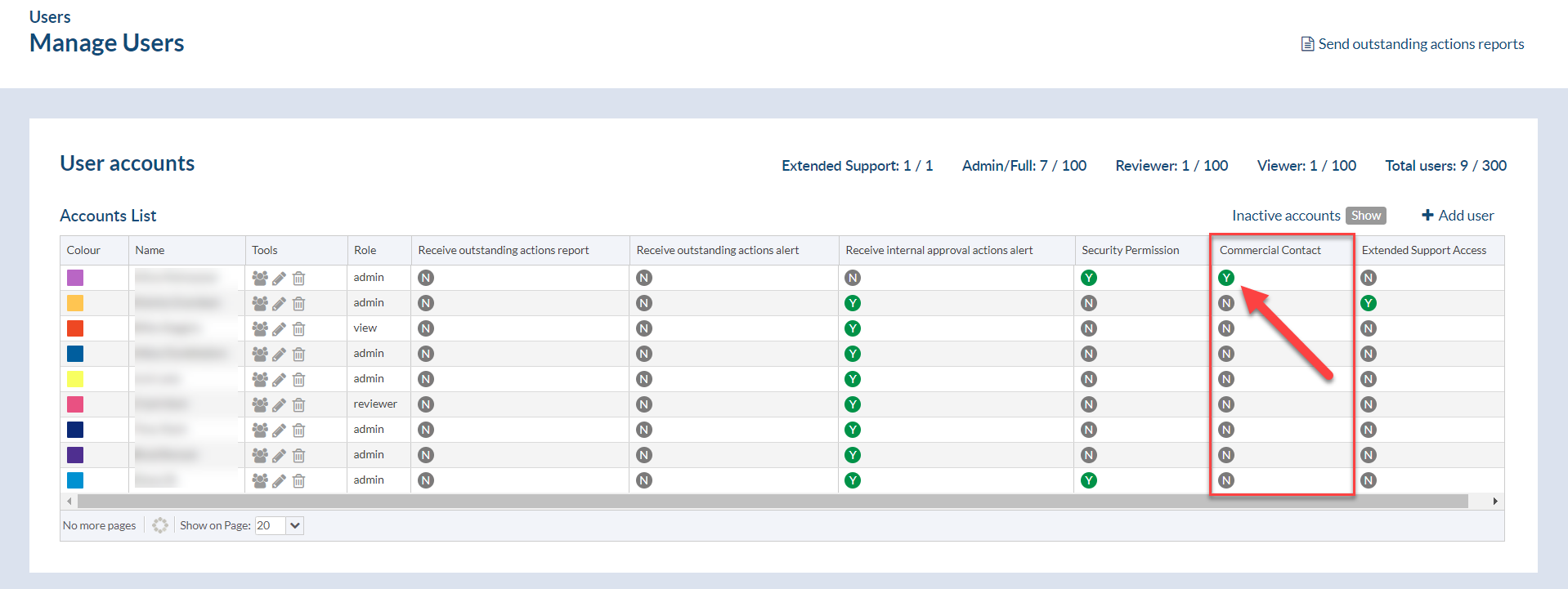Click the horizontal scrollbar under the table
Screen dimensions: 1568x589
[773, 501]
